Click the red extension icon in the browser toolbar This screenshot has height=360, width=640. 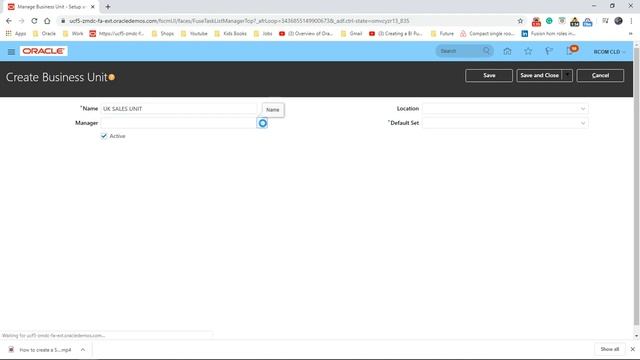click(536, 21)
